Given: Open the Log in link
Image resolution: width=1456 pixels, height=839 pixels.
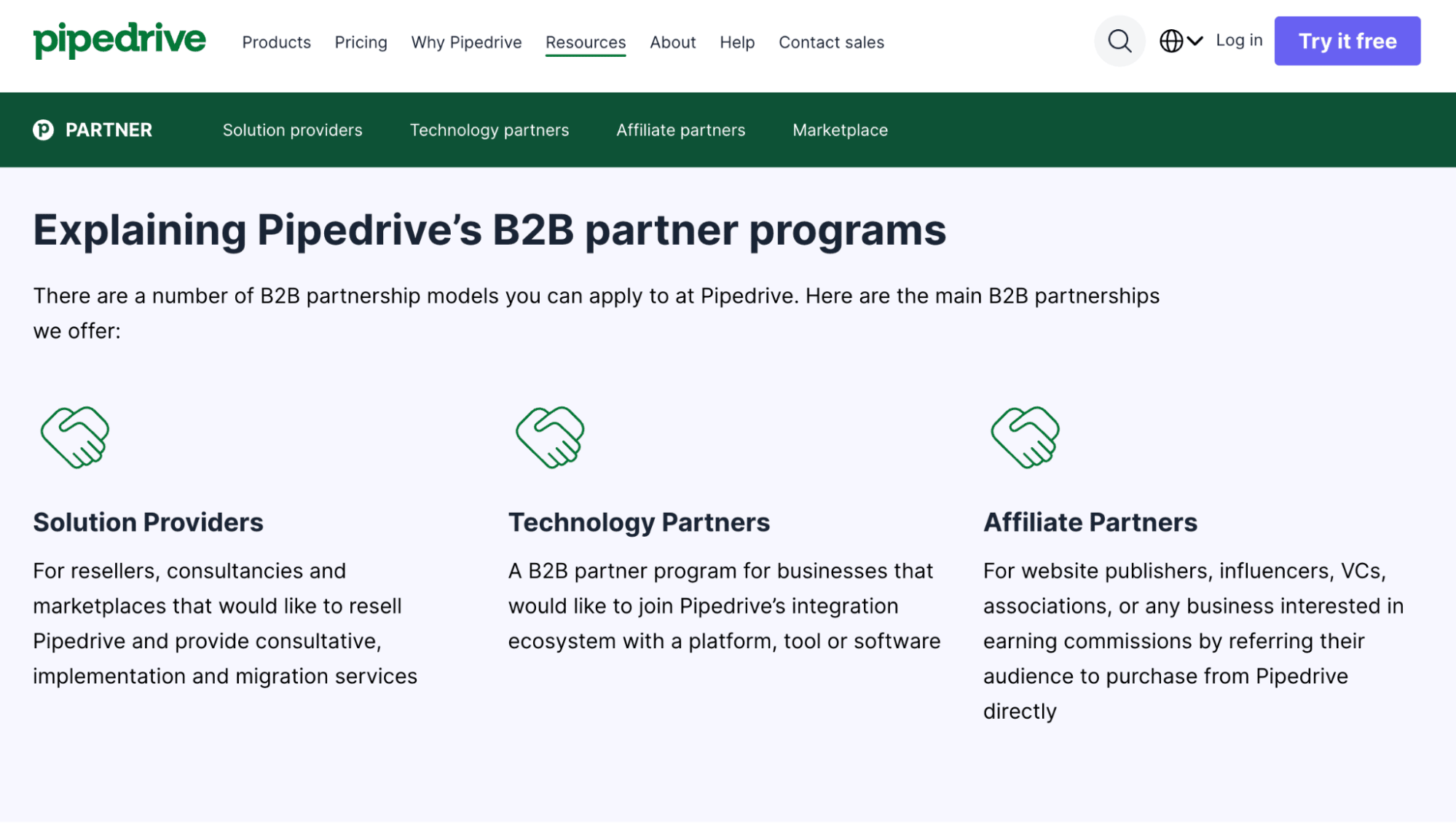Looking at the screenshot, I should click(1237, 41).
